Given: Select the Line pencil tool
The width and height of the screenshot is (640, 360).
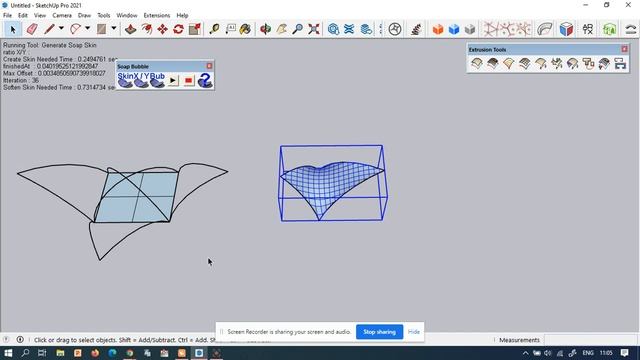Looking at the screenshot, I should 49,29.
